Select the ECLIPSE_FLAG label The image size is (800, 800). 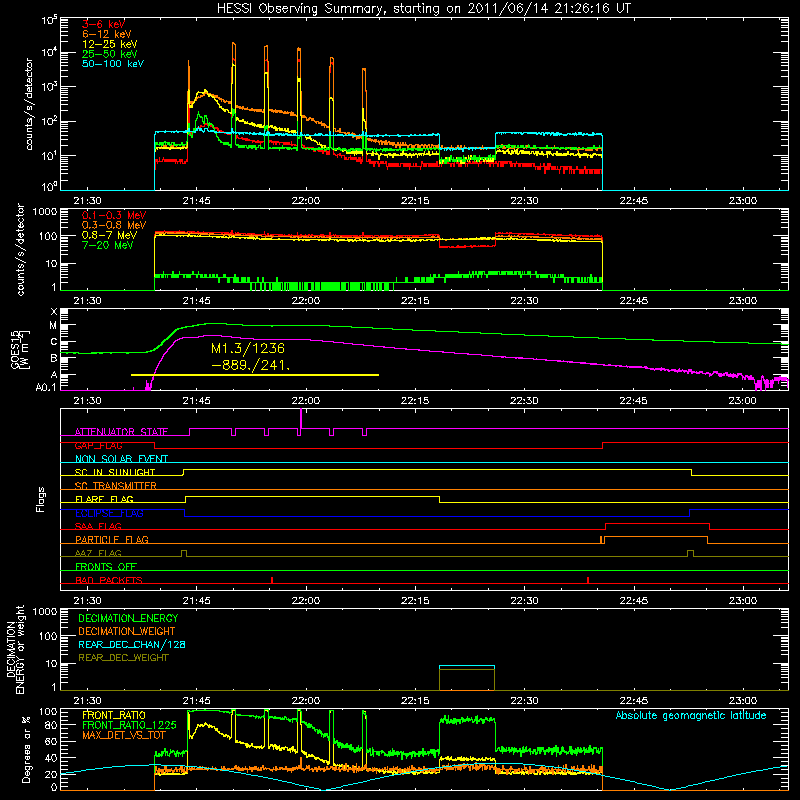pos(109,513)
